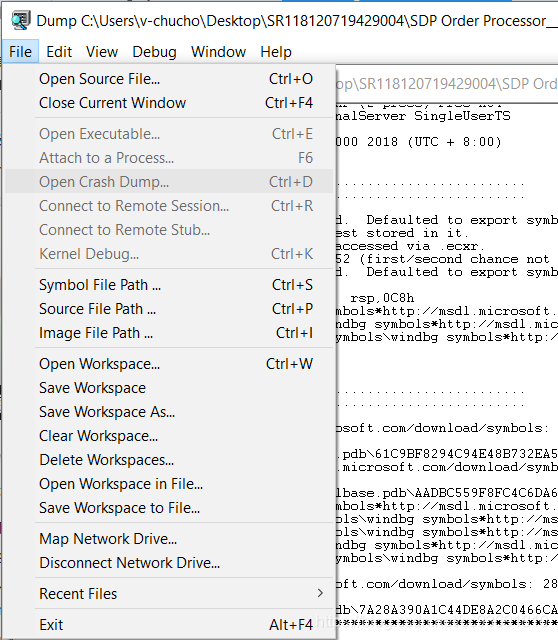Click Connect to Remote Session... entry

point(169,206)
